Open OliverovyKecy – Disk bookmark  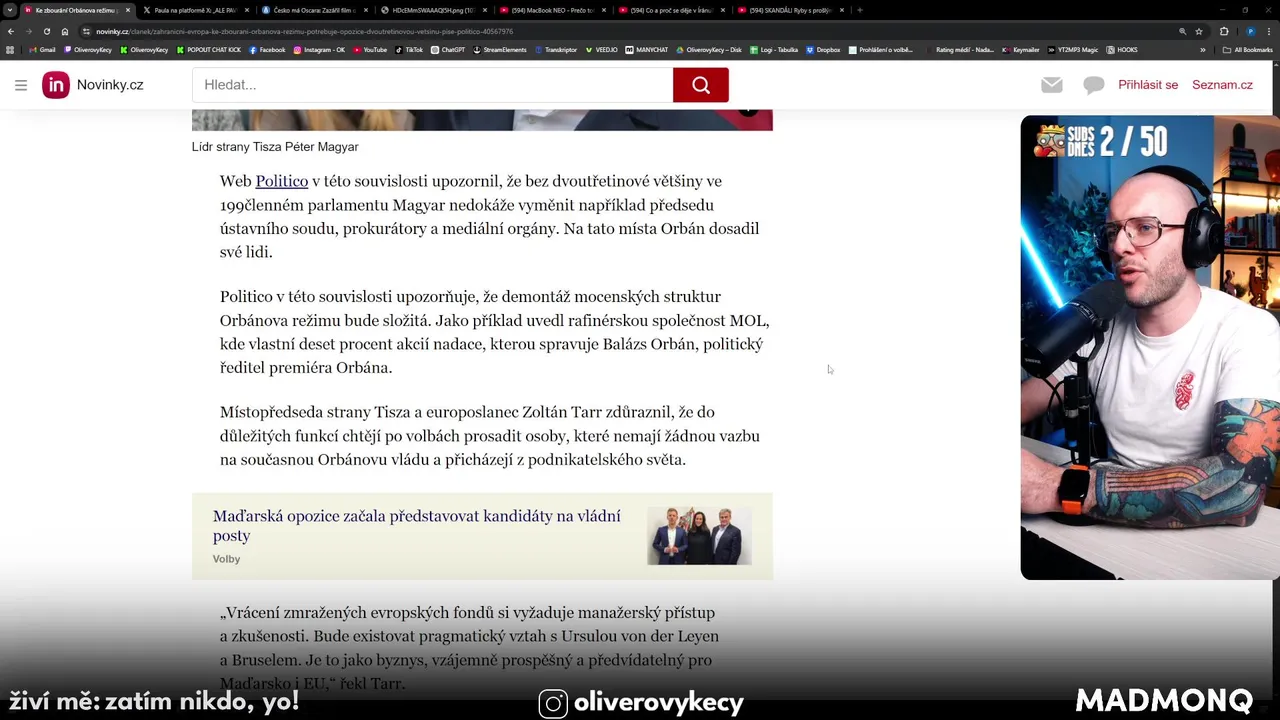point(709,49)
